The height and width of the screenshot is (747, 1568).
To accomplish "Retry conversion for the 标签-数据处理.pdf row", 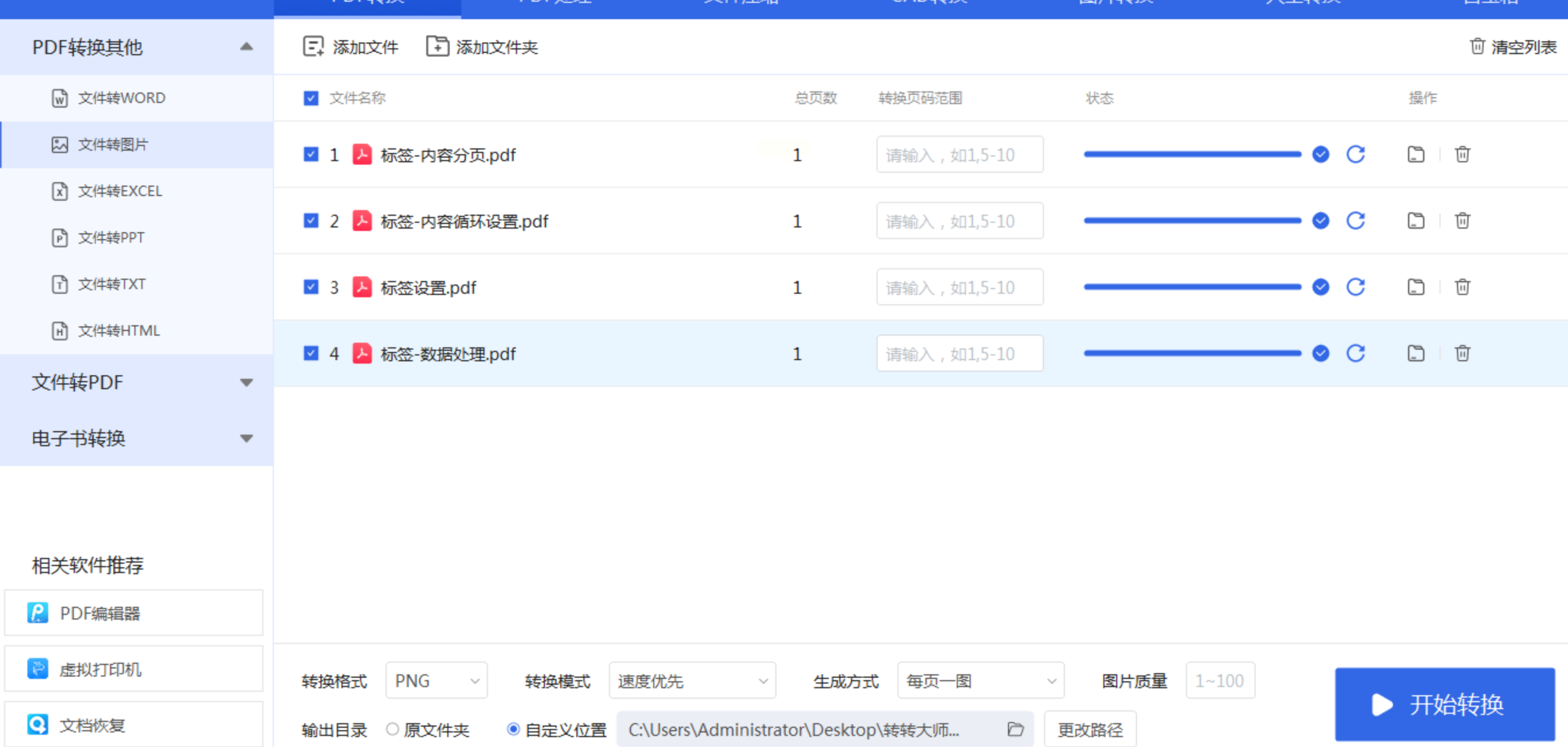I will (1356, 353).
